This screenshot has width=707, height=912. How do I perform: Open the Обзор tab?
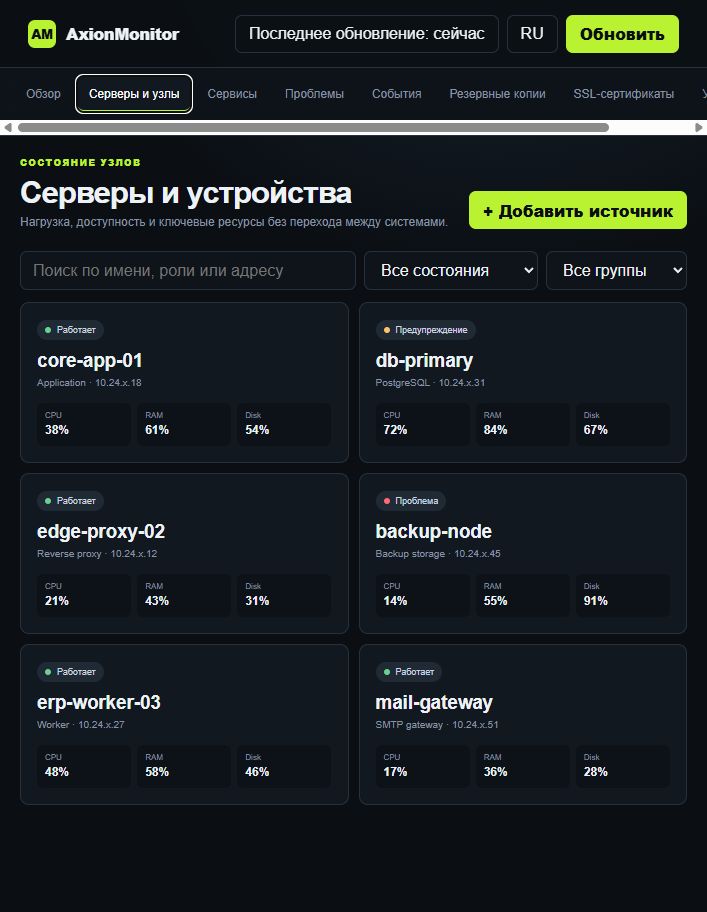click(x=44, y=94)
